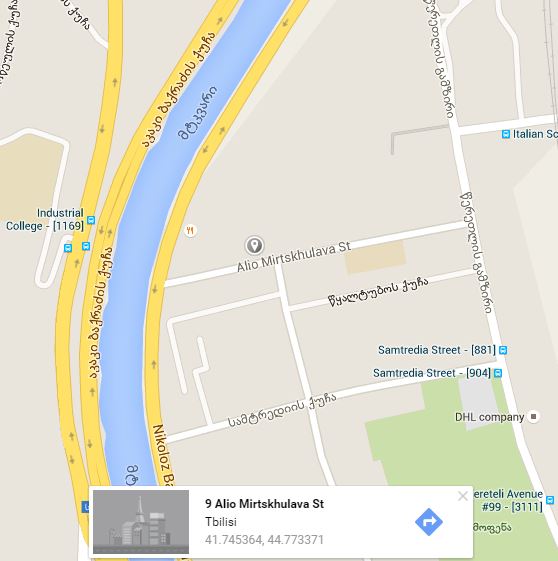
Task: Open the street view building thumbnail
Action: click(141, 522)
